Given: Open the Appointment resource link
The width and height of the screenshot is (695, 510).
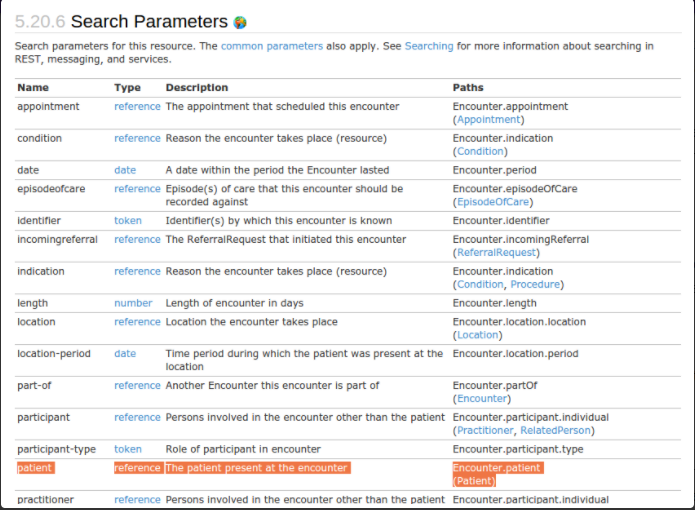Looking at the screenshot, I should (488, 119).
